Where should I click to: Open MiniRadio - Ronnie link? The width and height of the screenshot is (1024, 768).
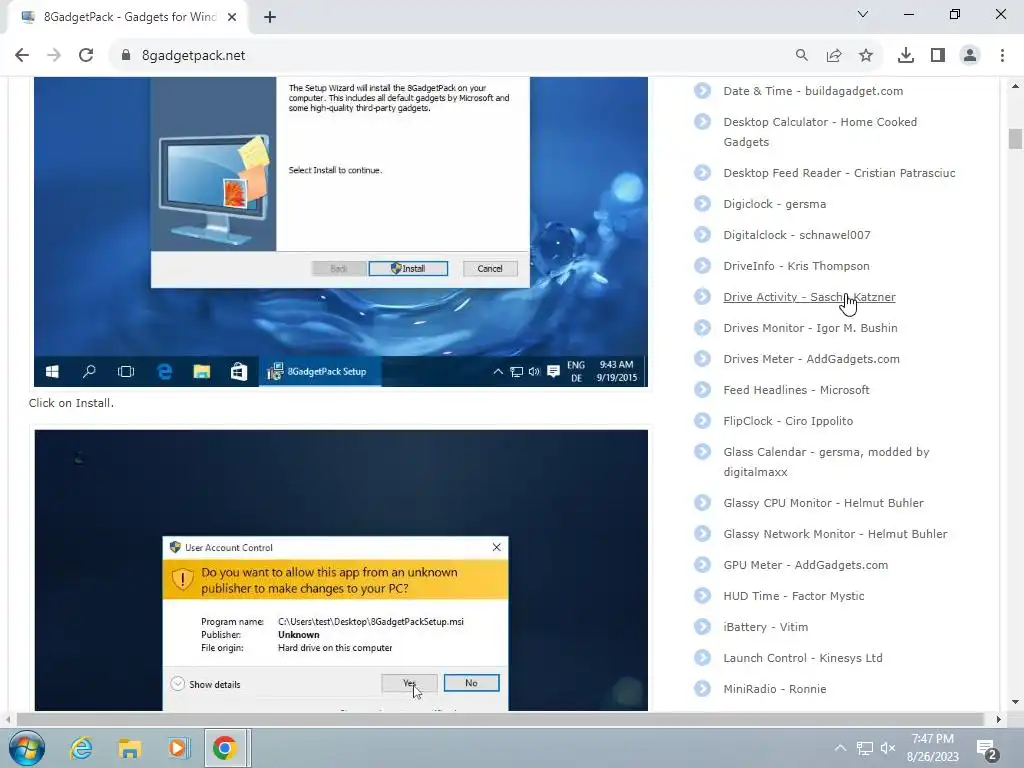(x=775, y=689)
